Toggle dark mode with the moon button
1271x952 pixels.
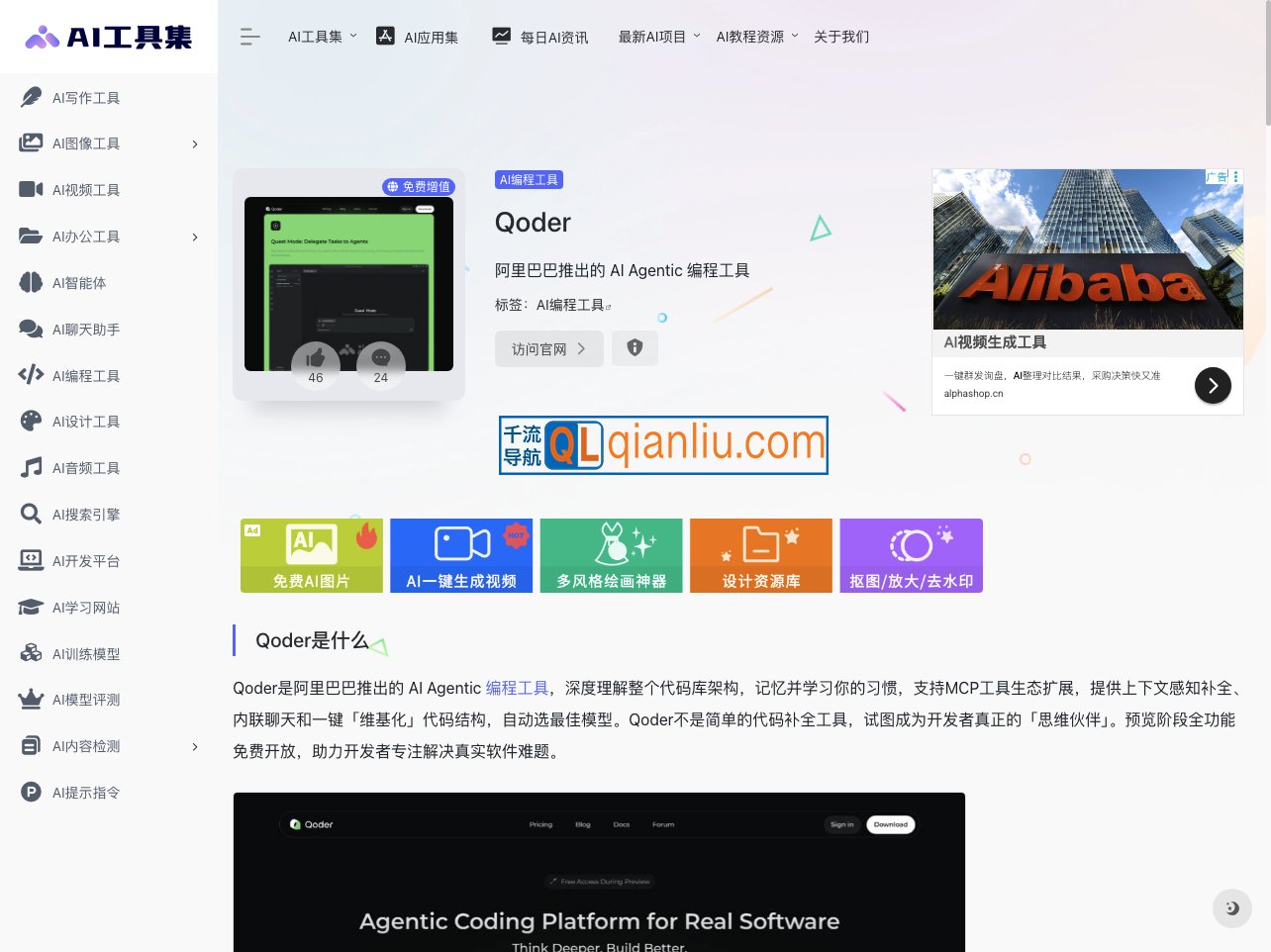(1231, 907)
